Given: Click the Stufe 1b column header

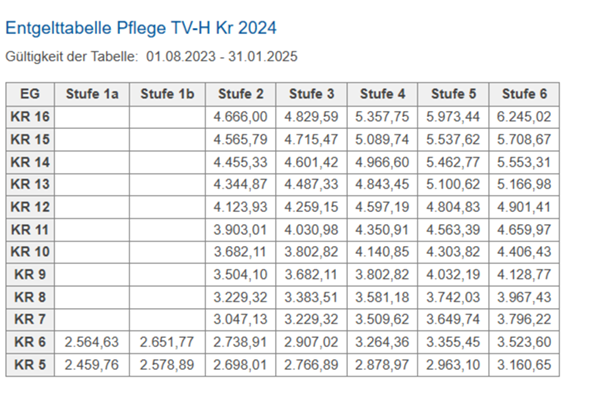Looking at the screenshot, I should click(167, 94).
